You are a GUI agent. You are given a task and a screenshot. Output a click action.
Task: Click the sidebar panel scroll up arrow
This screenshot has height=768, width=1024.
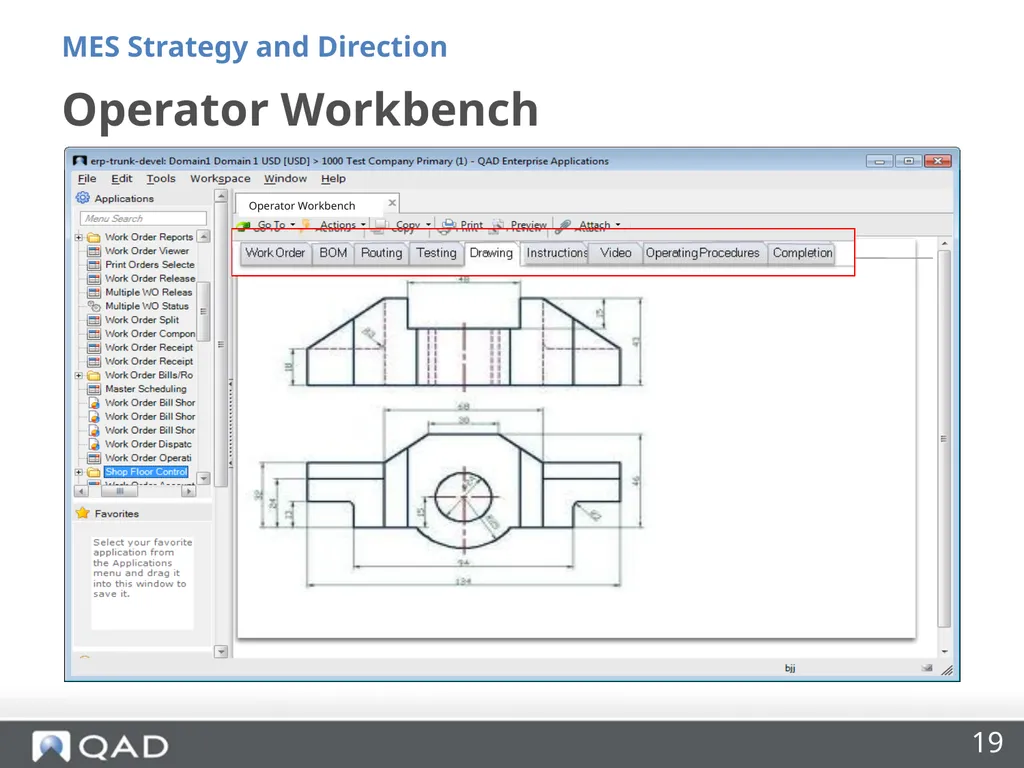tap(221, 196)
